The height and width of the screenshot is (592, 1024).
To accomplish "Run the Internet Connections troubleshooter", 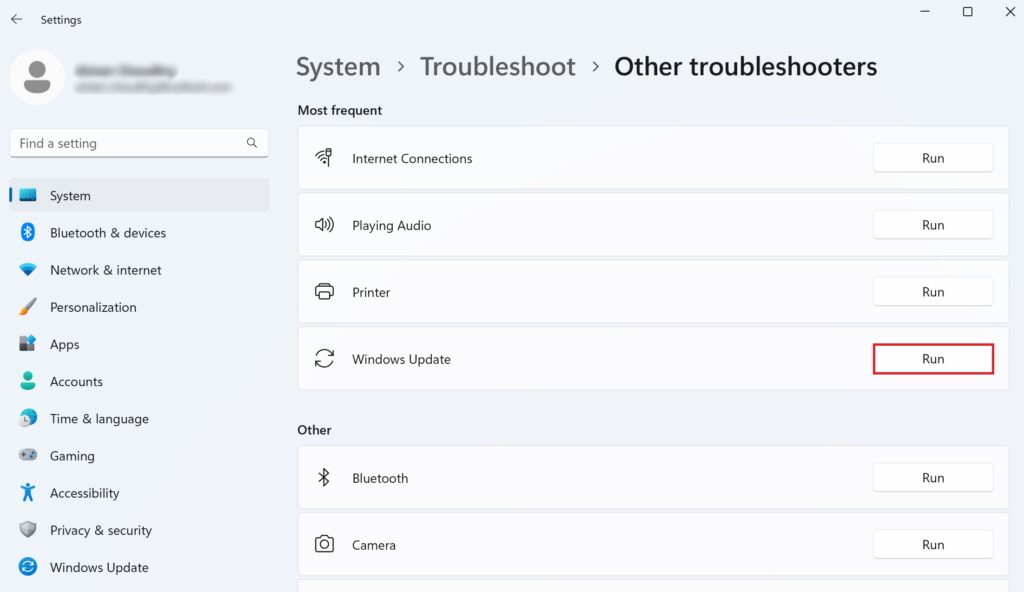I will [932, 158].
